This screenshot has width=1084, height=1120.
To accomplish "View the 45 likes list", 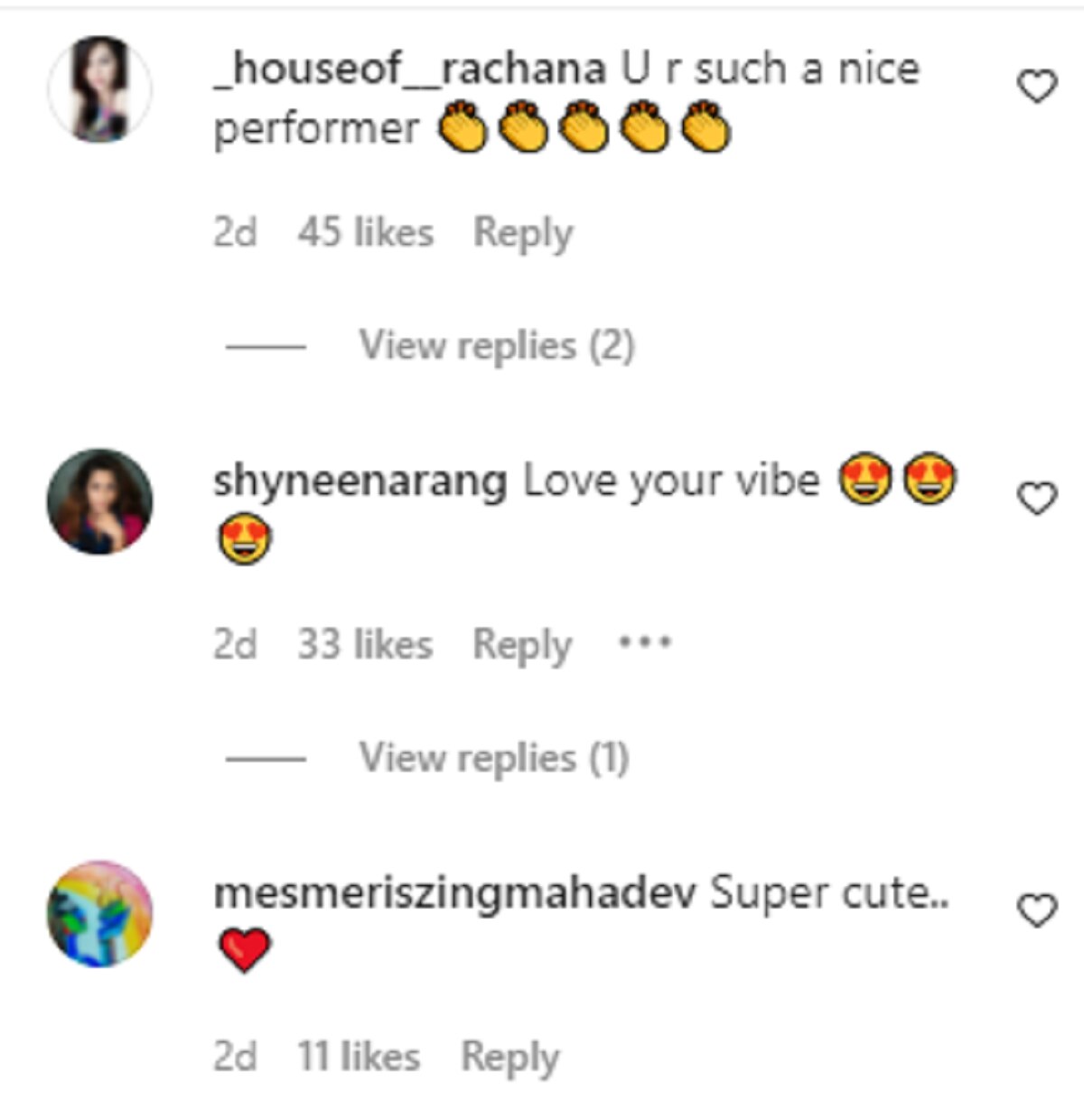I will click(366, 233).
